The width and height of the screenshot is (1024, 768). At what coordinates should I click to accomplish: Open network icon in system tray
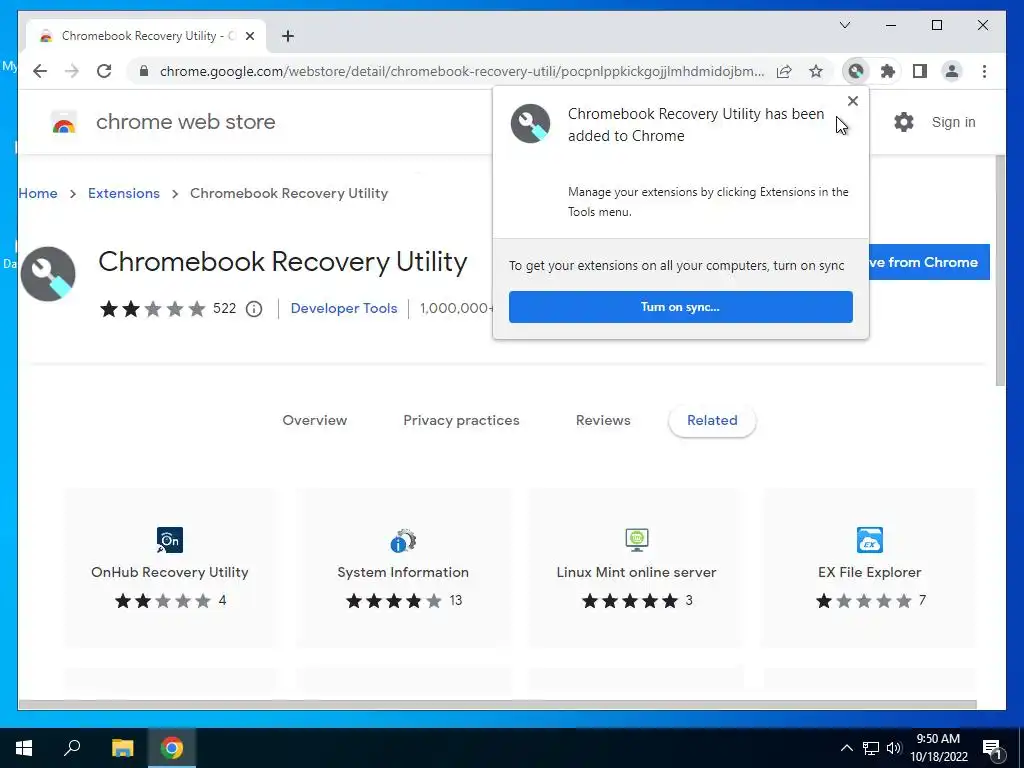[x=871, y=748]
